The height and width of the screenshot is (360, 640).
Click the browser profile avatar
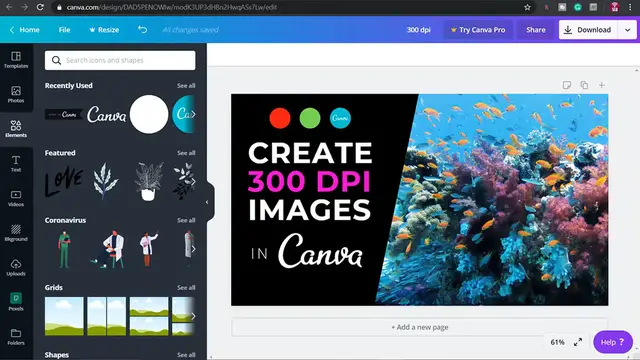pos(615,7)
